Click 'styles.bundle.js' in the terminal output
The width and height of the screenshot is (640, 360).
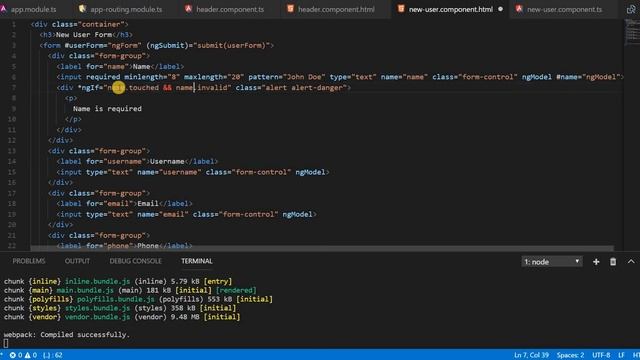tap(98, 308)
